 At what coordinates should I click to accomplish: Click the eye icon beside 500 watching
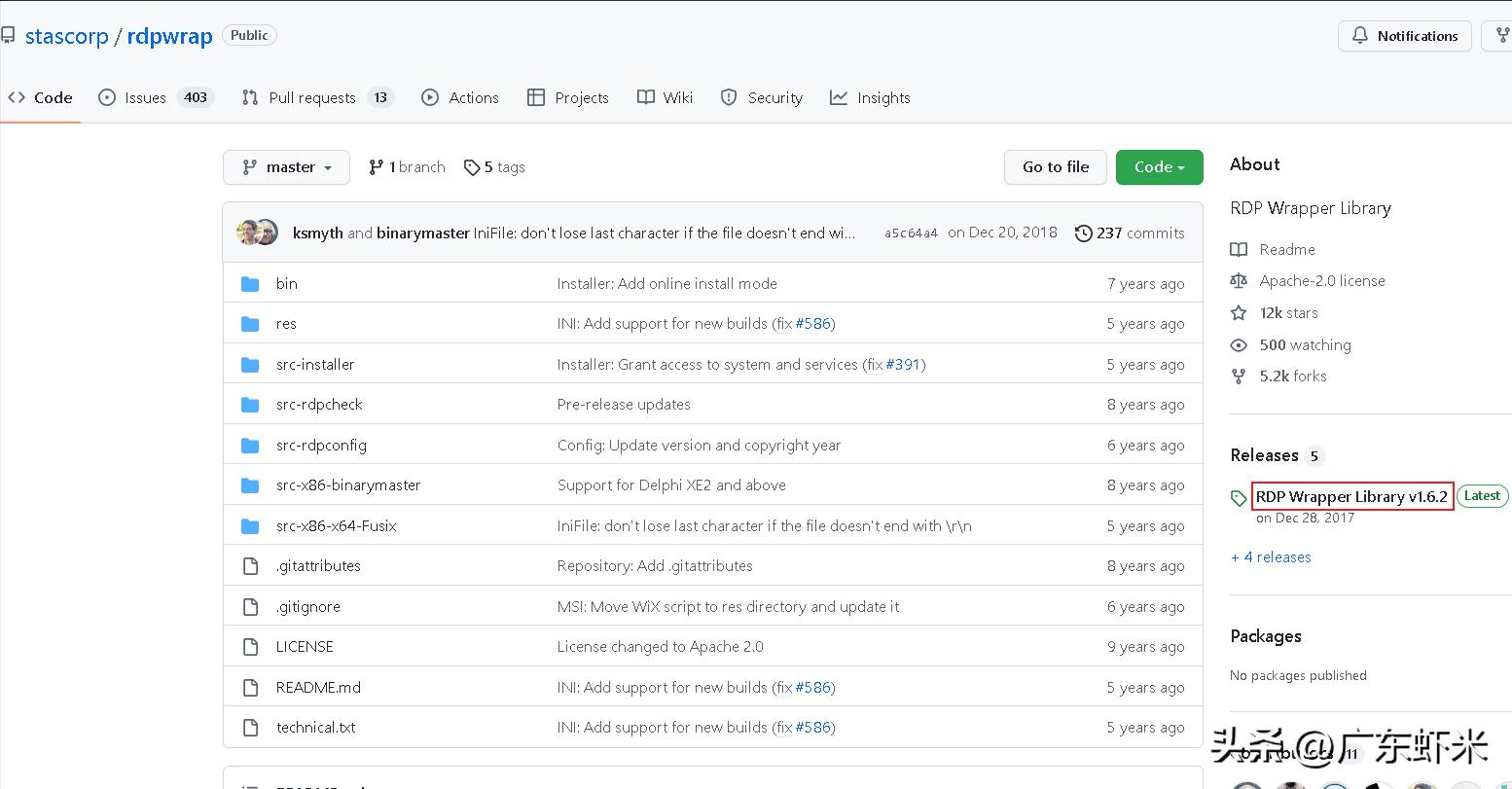coord(1239,345)
